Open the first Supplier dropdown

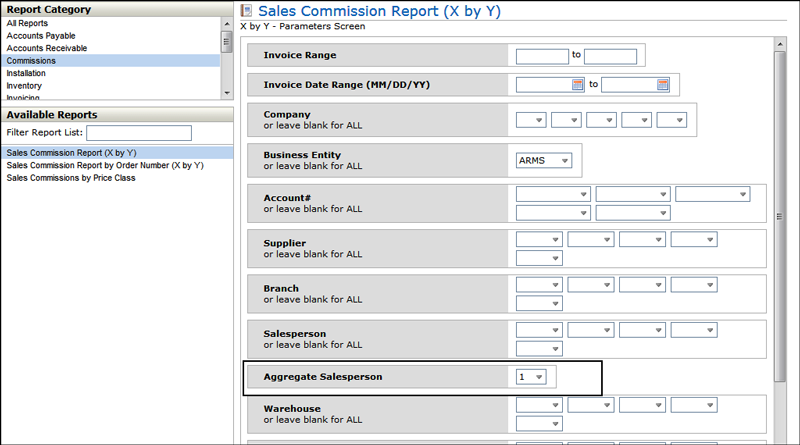point(539,240)
